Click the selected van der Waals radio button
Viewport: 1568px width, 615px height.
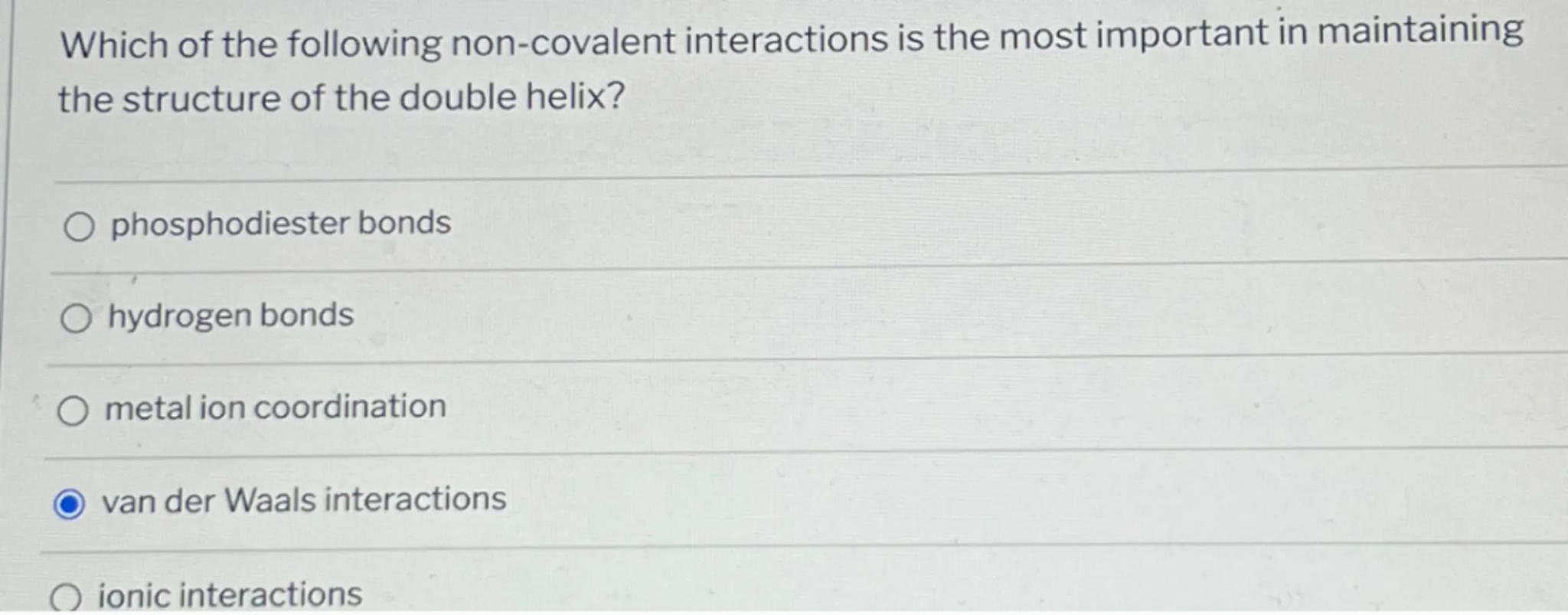69,505
